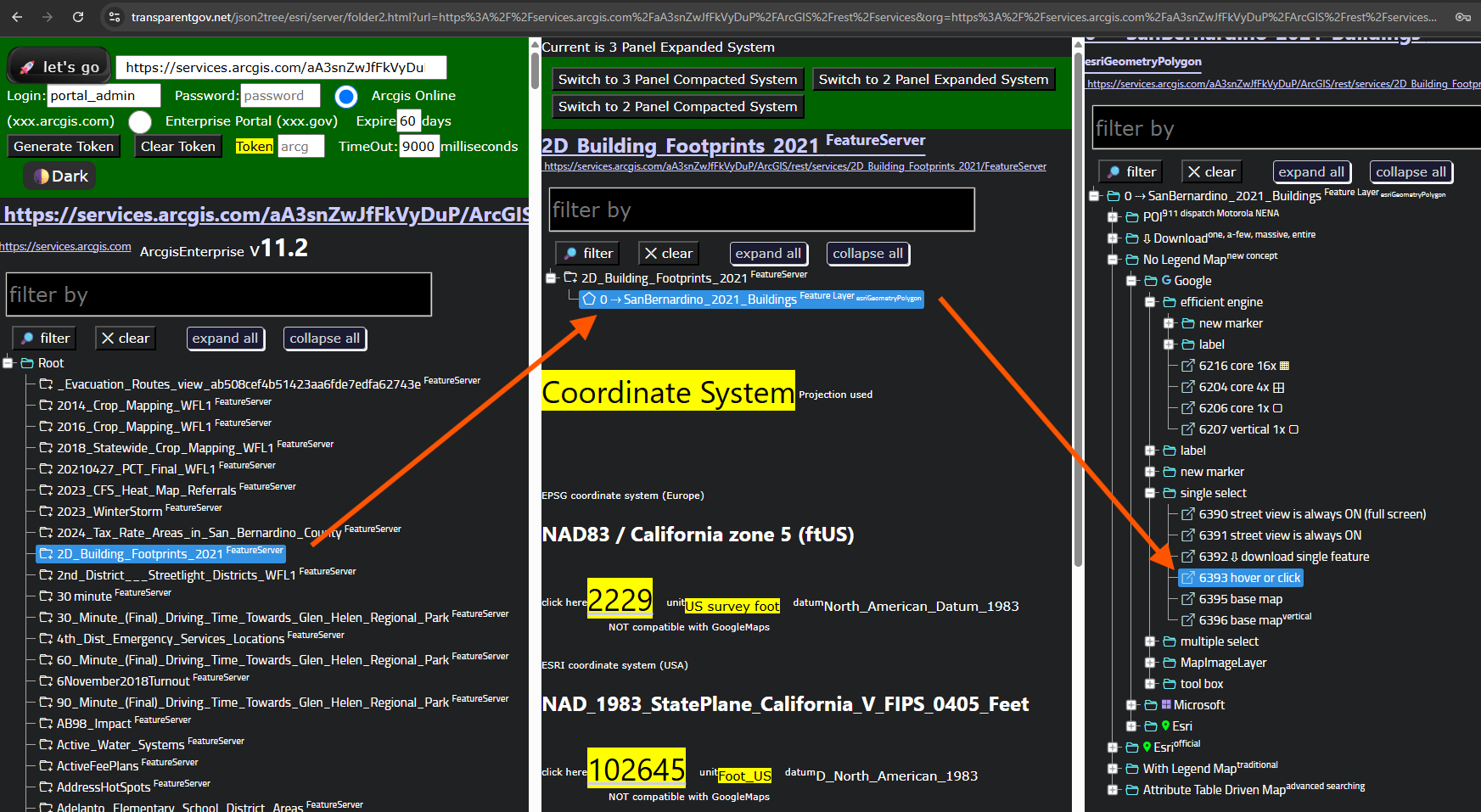This screenshot has height=812, width=1481.
Task: Click folder icon of 2016_Crop_Mapping_WFL1
Action: click(46, 427)
